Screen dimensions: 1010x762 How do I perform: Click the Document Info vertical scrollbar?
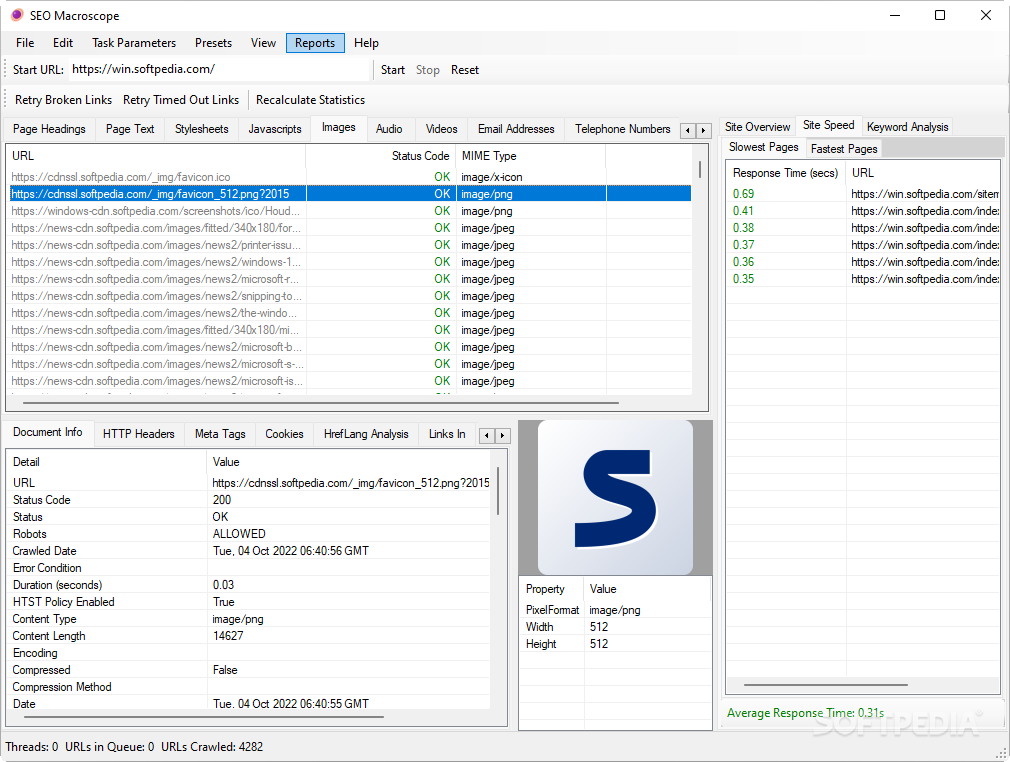[x=498, y=491]
